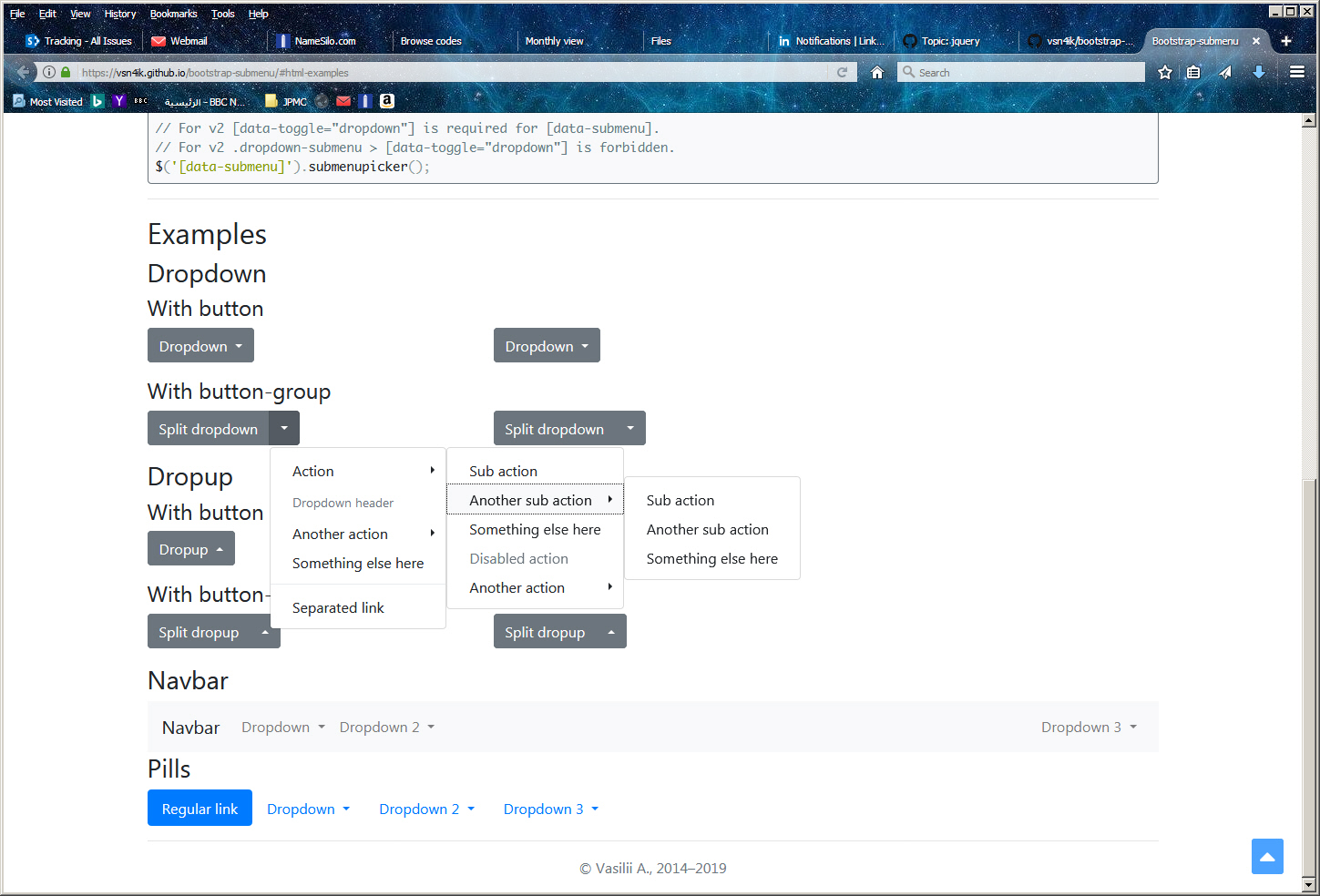This screenshot has width=1320, height=896.
Task: Toggle the right Split dropdown caret button
Action: click(630, 429)
